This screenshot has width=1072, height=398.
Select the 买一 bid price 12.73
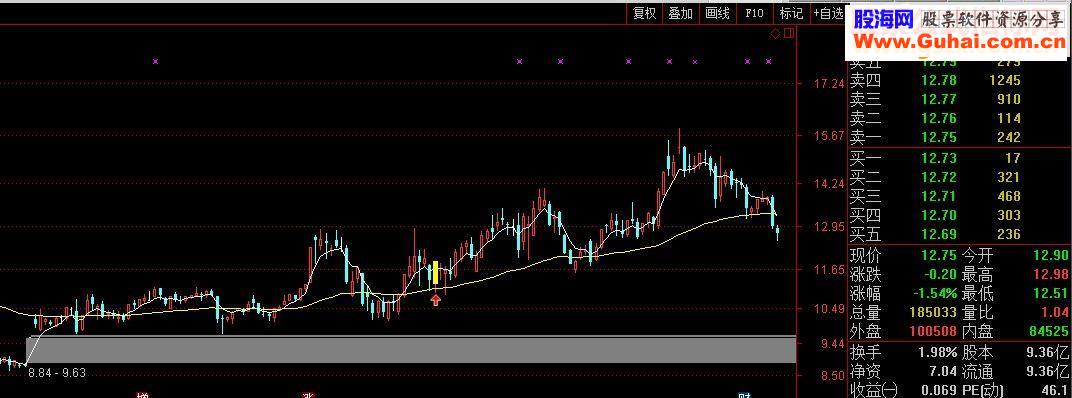(938, 158)
